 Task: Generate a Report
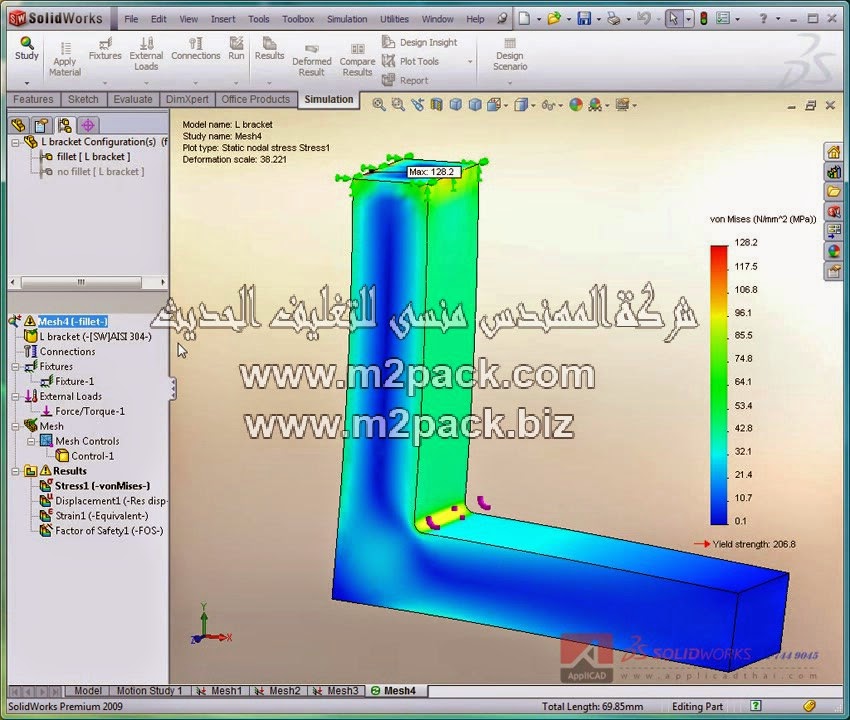405,80
